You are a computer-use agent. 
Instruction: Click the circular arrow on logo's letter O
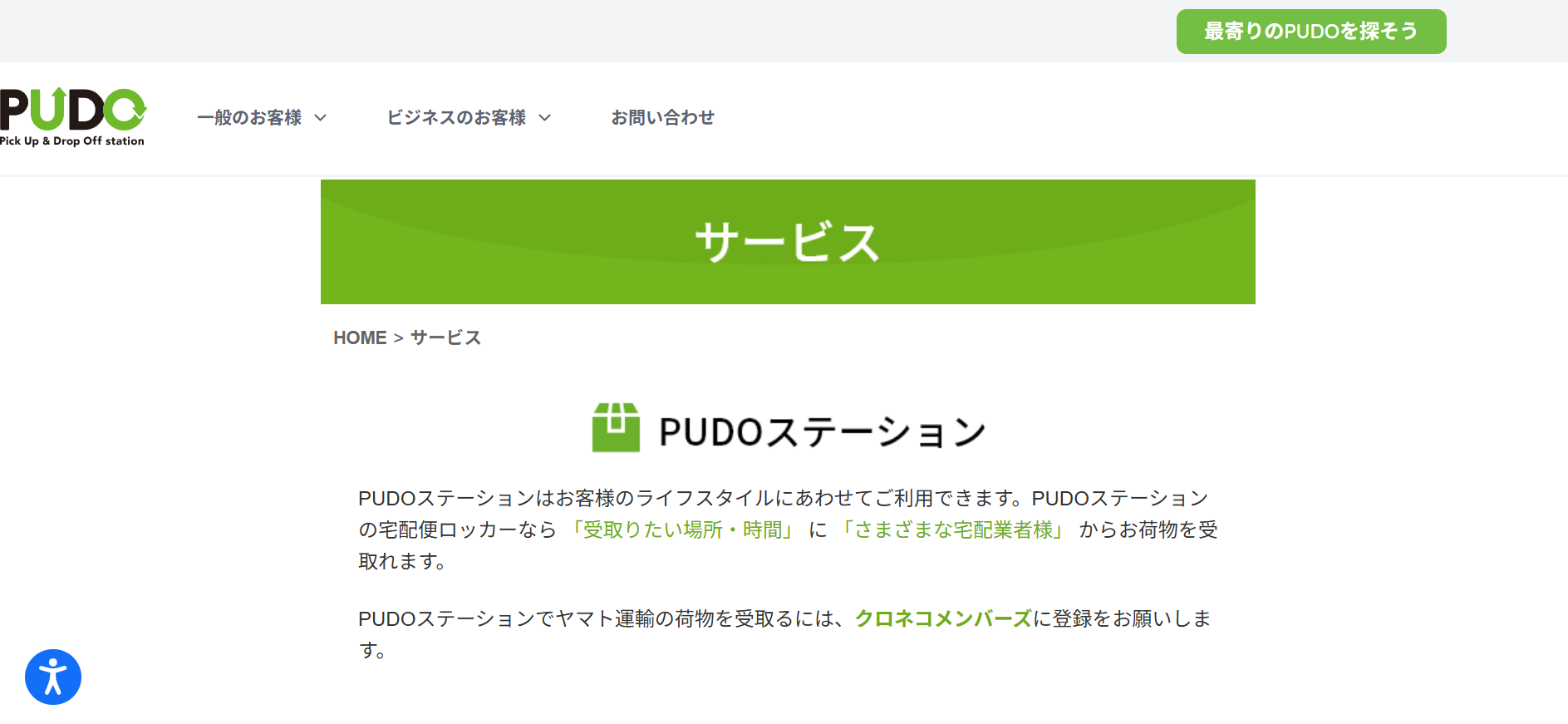click(x=128, y=110)
